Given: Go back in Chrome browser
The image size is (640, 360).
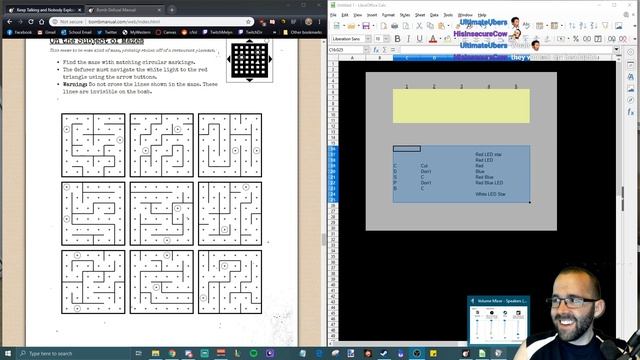Looking at the screenshot, I should (9, 22).
